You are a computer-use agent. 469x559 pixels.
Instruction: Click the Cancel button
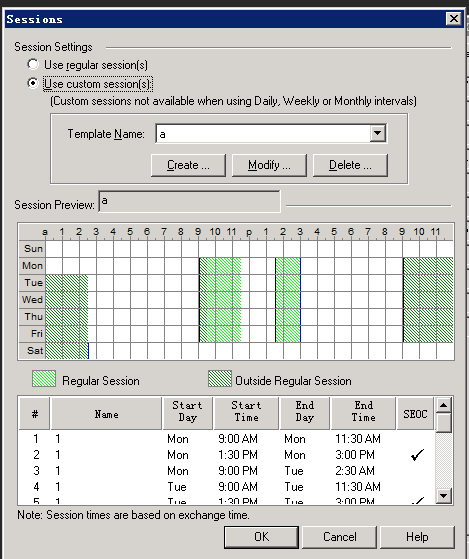(339, 537)
